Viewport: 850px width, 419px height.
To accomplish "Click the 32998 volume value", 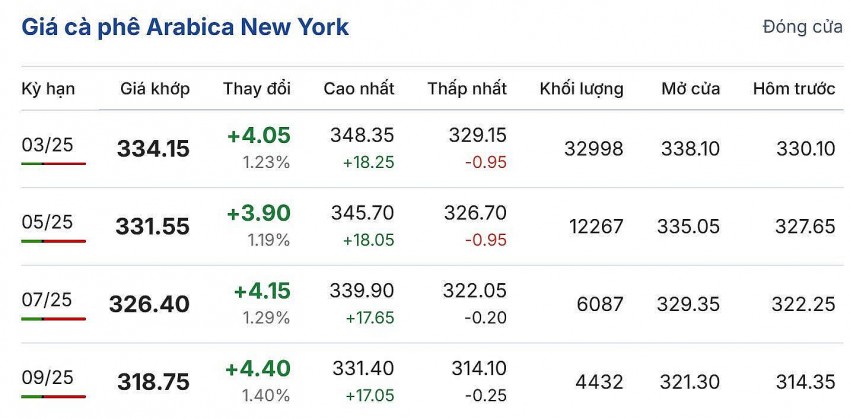I will click(593, 149).
